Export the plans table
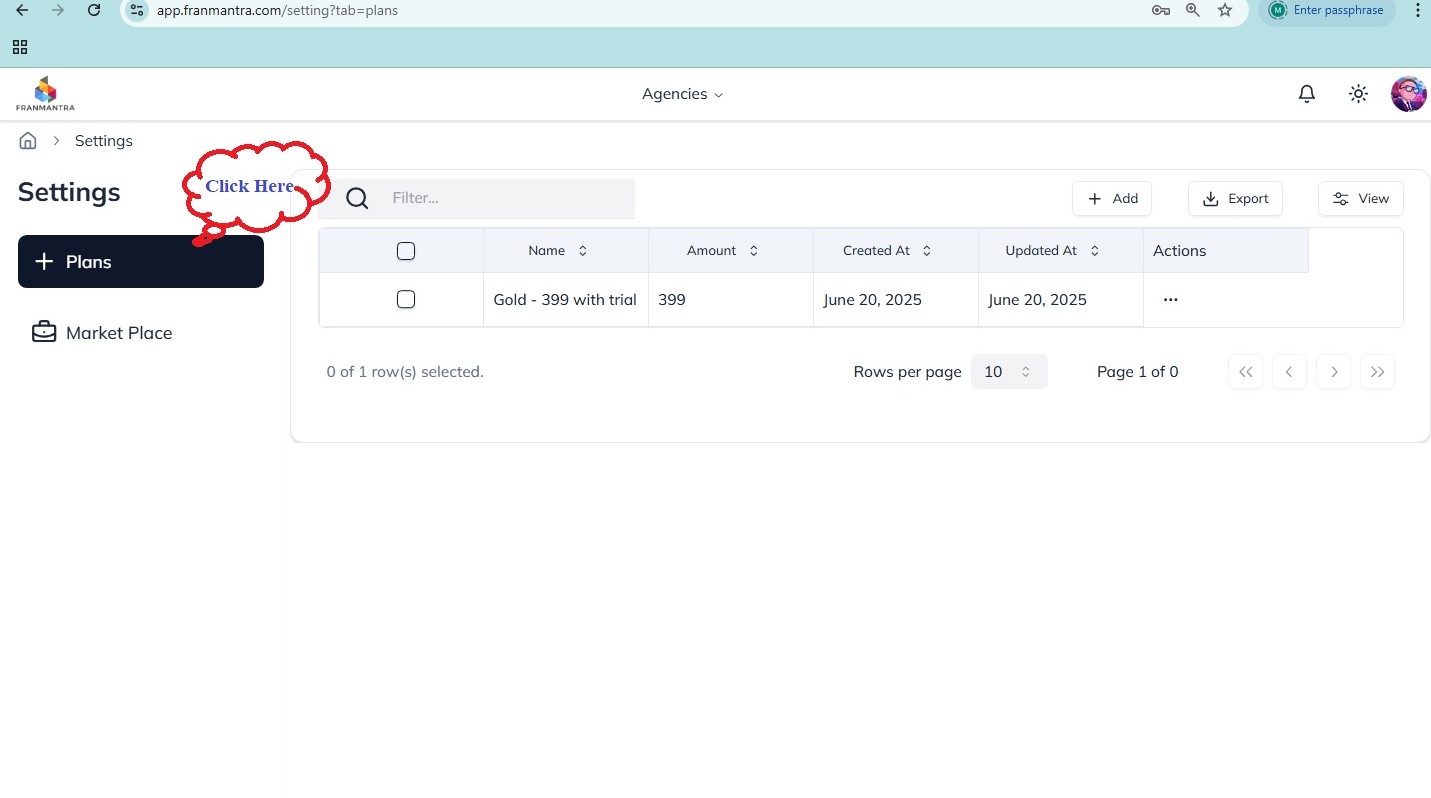This screenshot has height=798, width=1431. coord(1235,199)
